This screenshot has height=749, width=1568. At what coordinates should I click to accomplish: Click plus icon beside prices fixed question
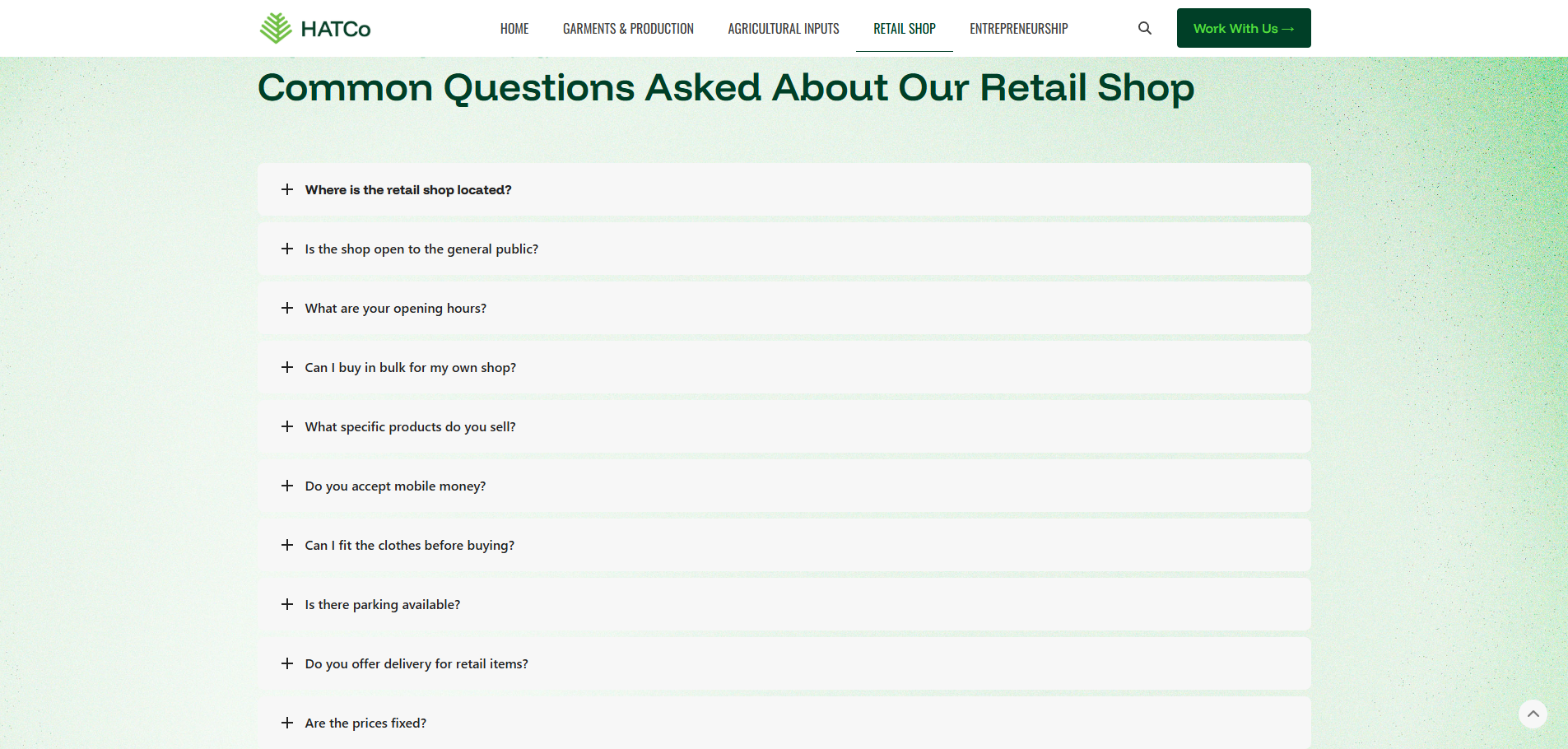pyautogui.click(x=287, y=723)
